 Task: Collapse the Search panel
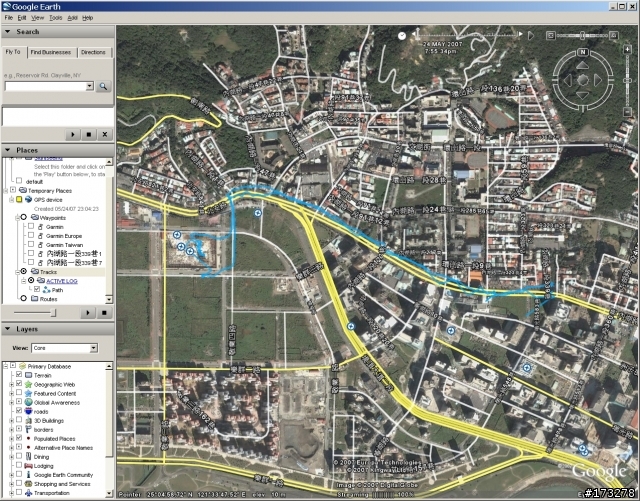[x=8, y=31]
